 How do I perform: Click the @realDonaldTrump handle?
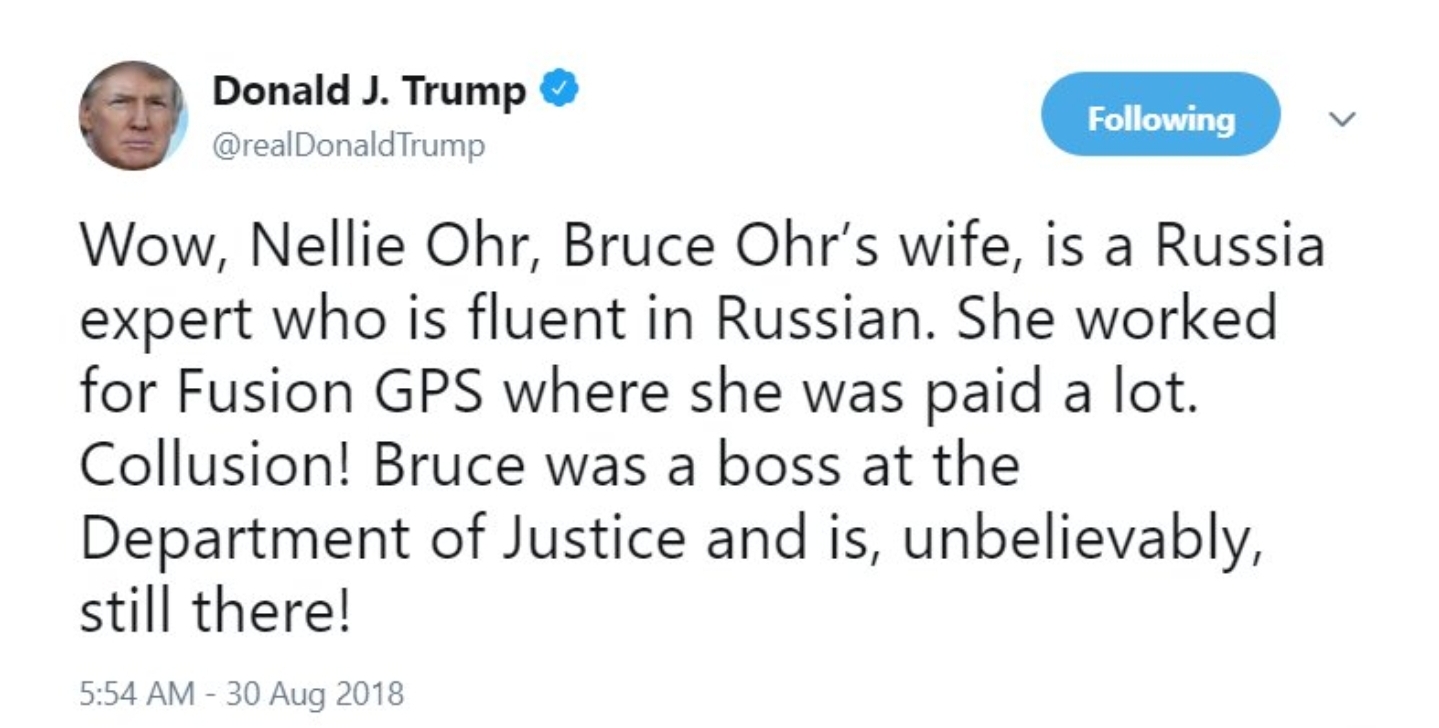point(348,146)
